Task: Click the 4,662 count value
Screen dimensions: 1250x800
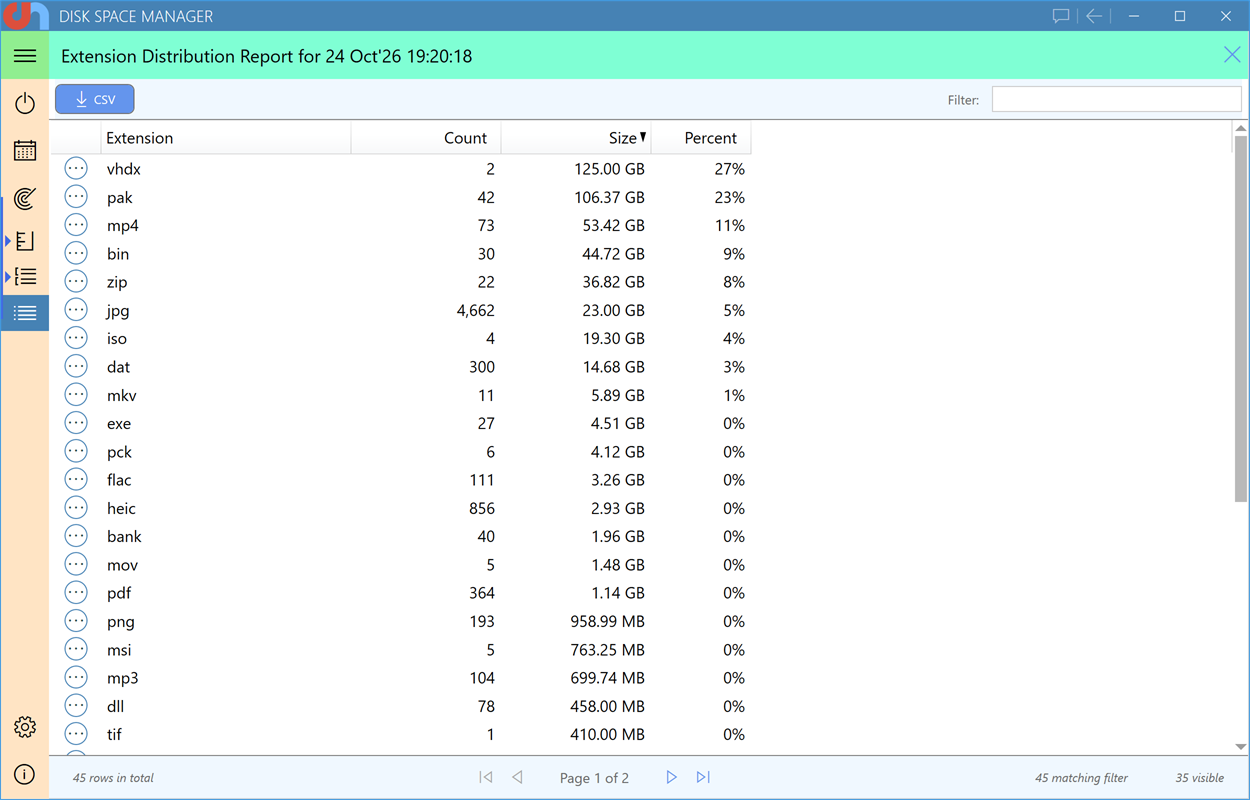Action: click(x=475, y=310)
